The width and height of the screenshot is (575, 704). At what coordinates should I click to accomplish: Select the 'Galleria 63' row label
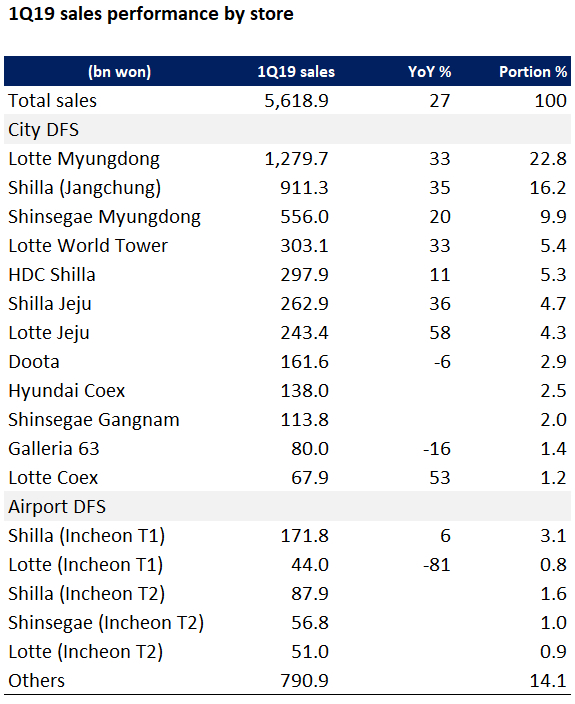point(54,449)
